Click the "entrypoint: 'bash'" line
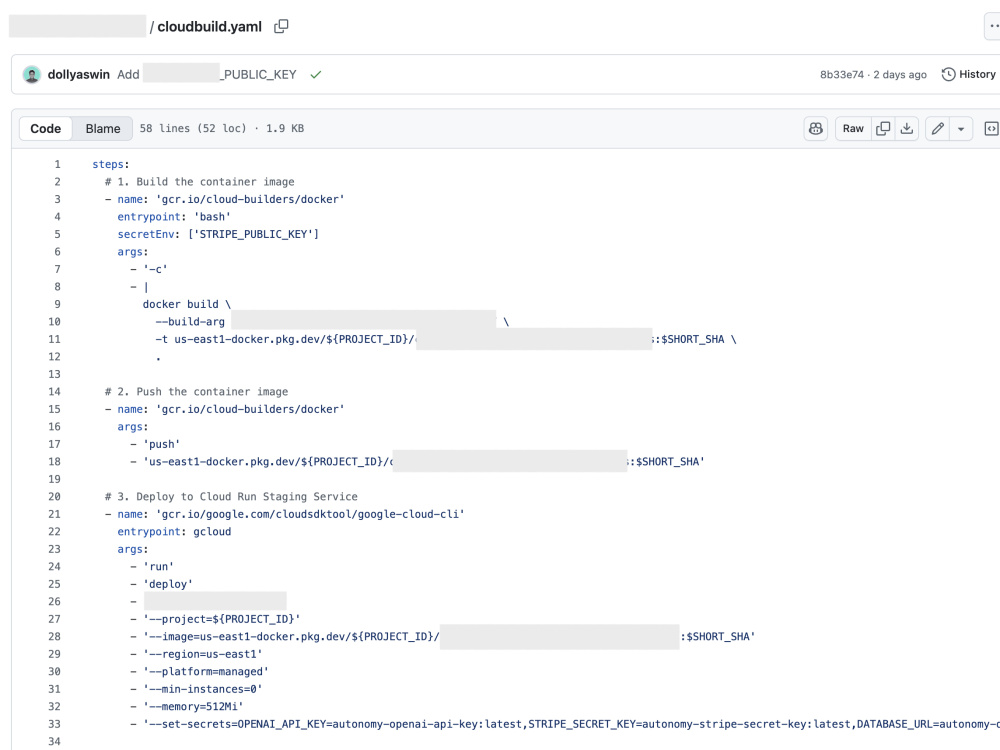1000x750 pixels. click(174, 217)
